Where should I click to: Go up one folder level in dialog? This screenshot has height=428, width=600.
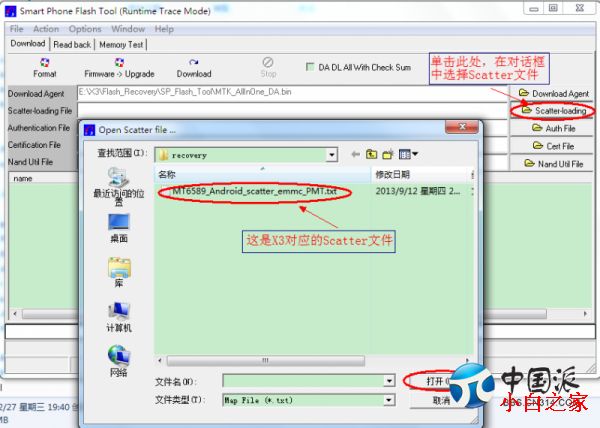(371, 154)
